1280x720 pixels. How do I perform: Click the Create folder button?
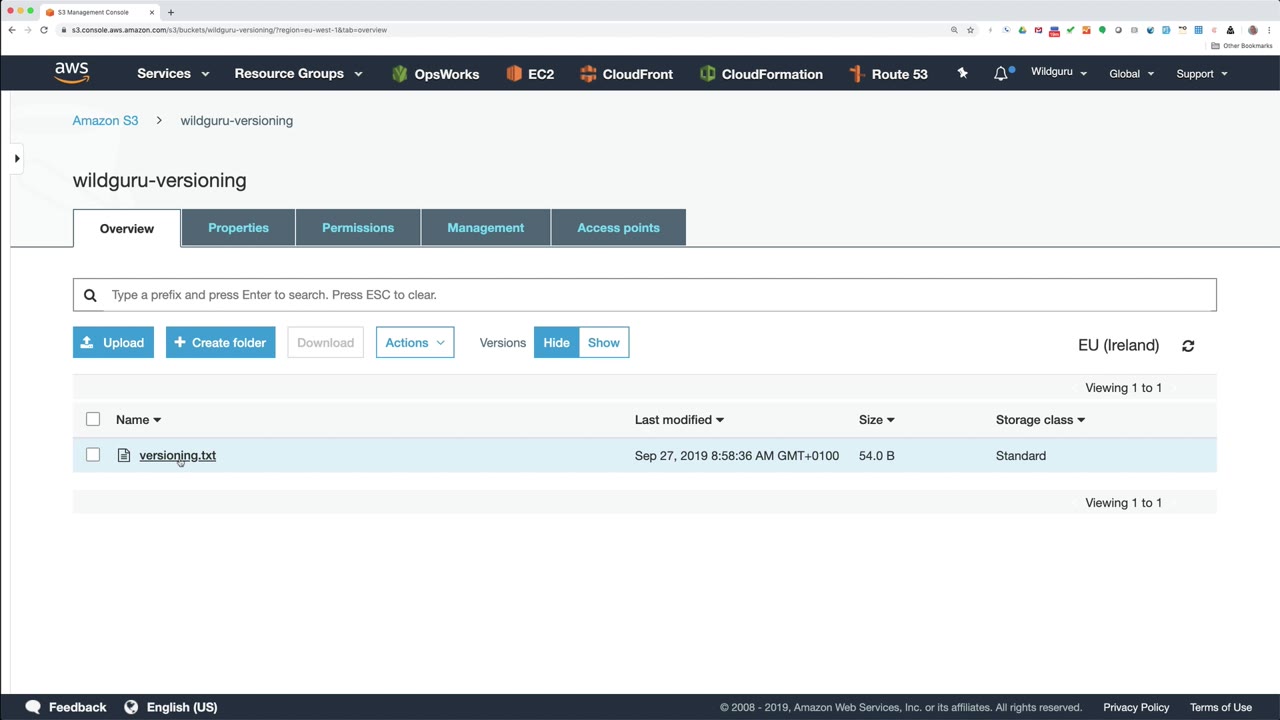[x=220, y=343]
